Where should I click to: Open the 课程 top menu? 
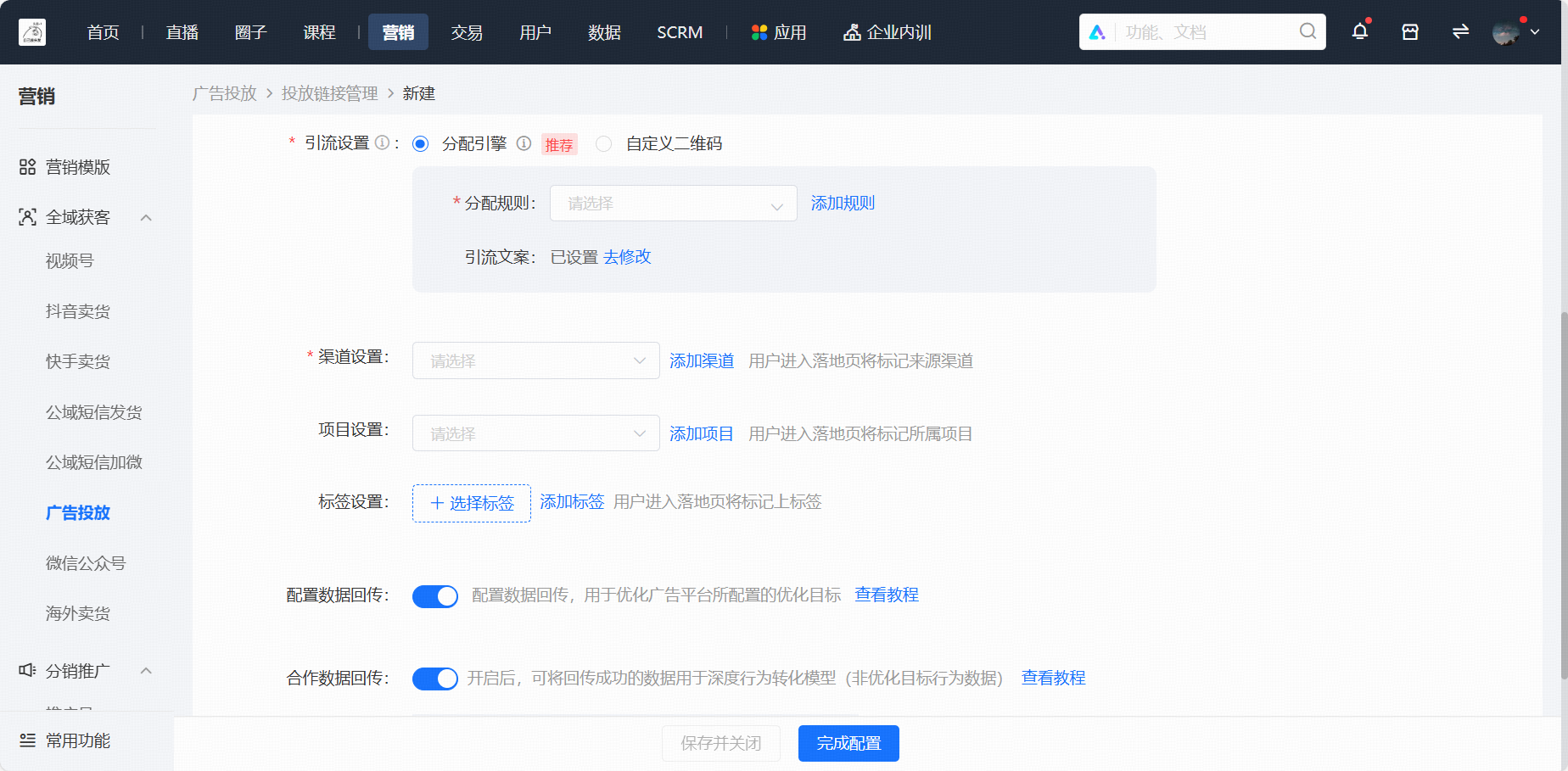click(x=320, y=32)
